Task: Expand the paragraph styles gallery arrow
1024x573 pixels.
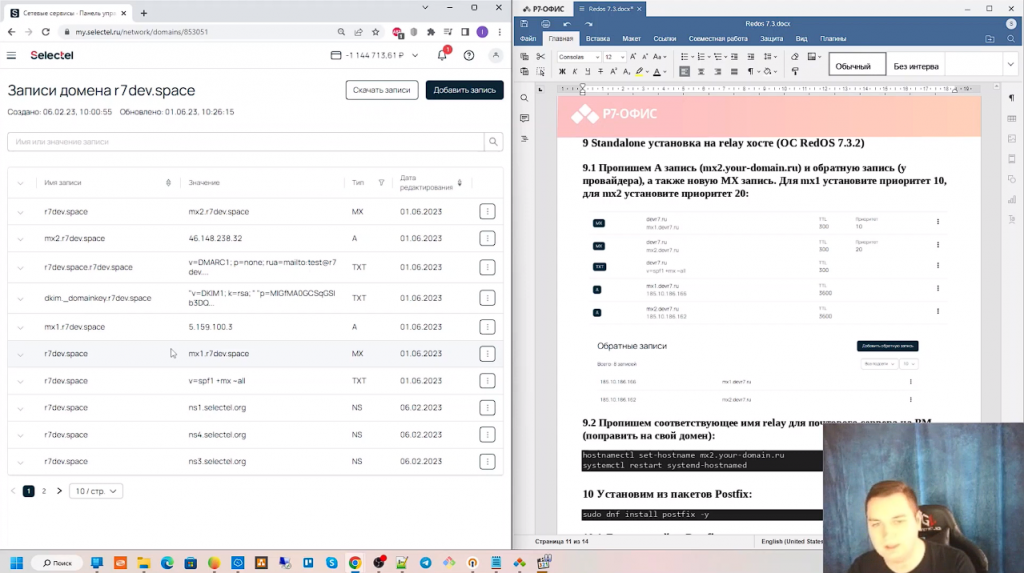Action: (1010, 65)
